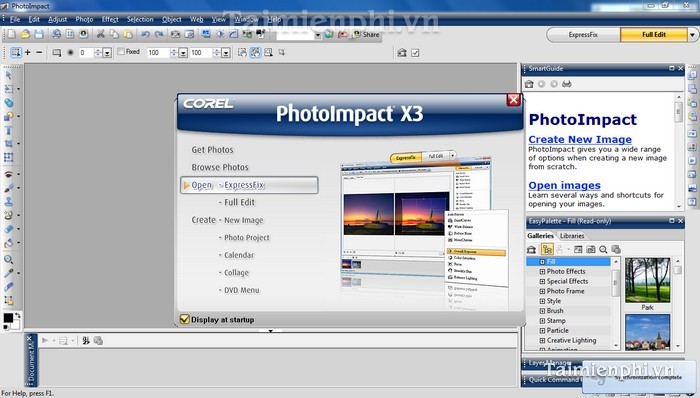Switch to the Libraries tab
This screenshot has height=398, width=700.
click(572, 236)
